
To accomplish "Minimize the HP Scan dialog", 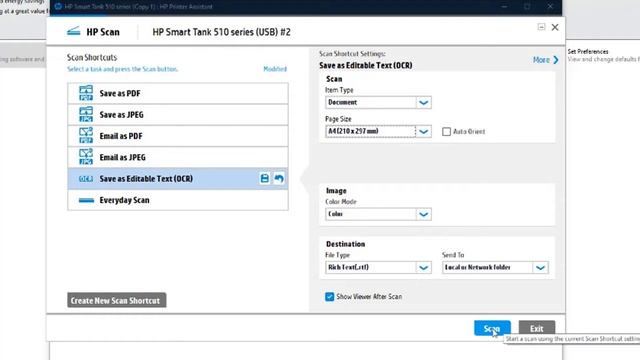I will pos(541,27).
